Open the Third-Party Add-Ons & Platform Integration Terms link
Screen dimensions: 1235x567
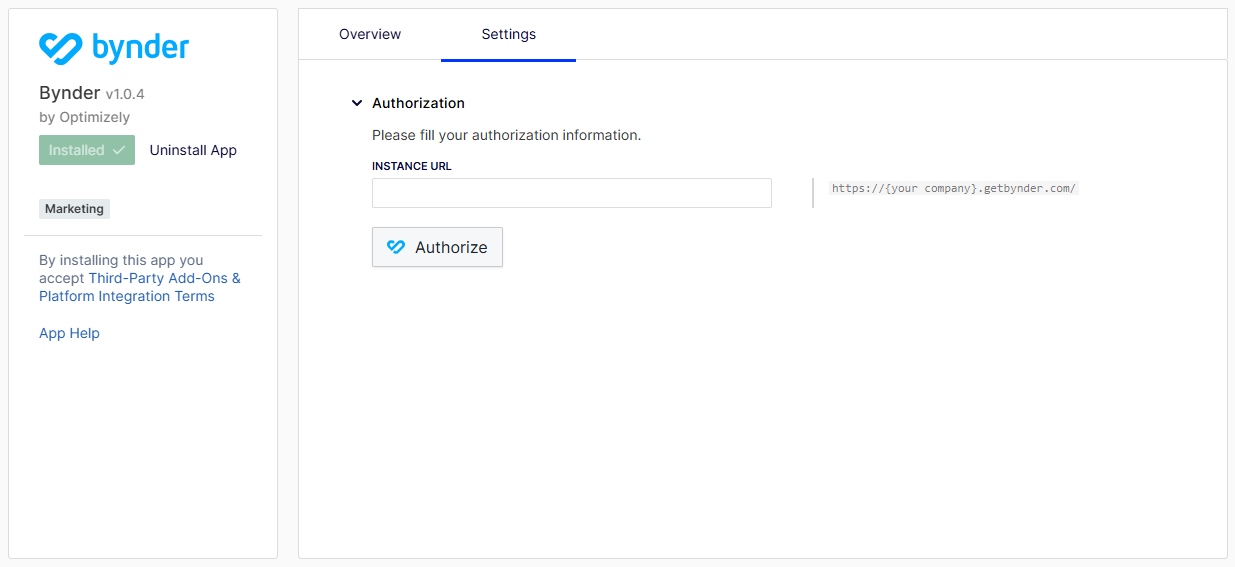140,287
